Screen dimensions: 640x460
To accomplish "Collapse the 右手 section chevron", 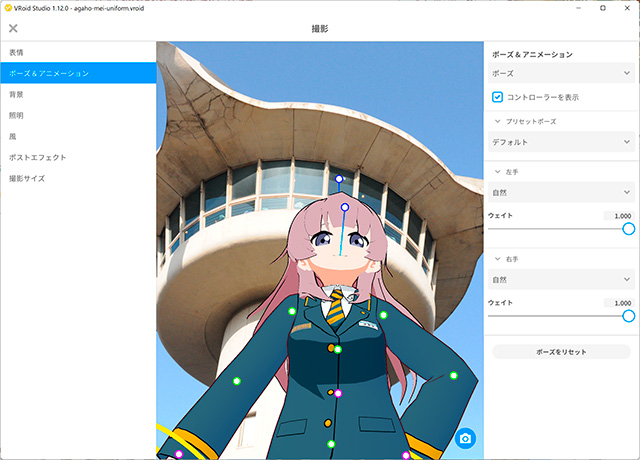I will pos(497,259).
